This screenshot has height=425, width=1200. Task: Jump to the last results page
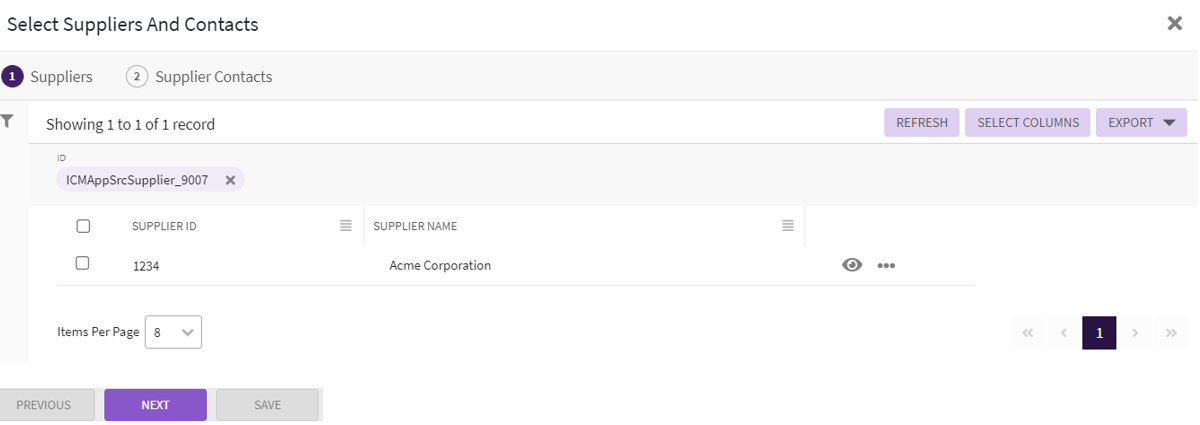[1171, 333]
